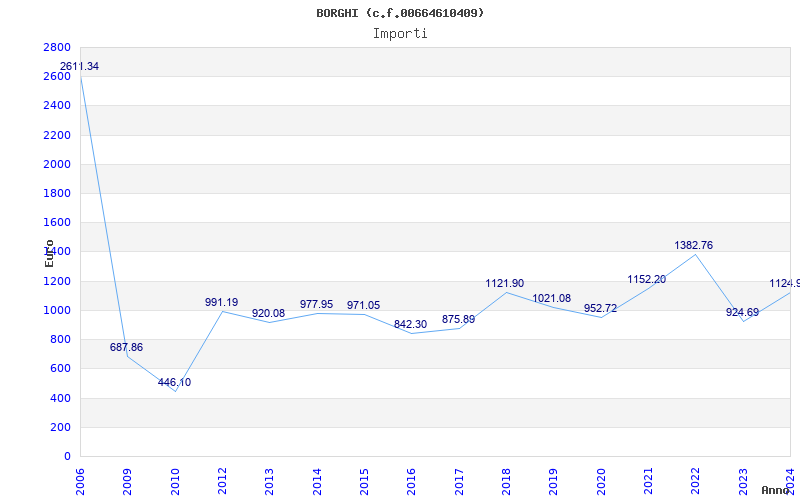Click the 1382.76 data label
The image size is (800, 500).
coord(693,245)
